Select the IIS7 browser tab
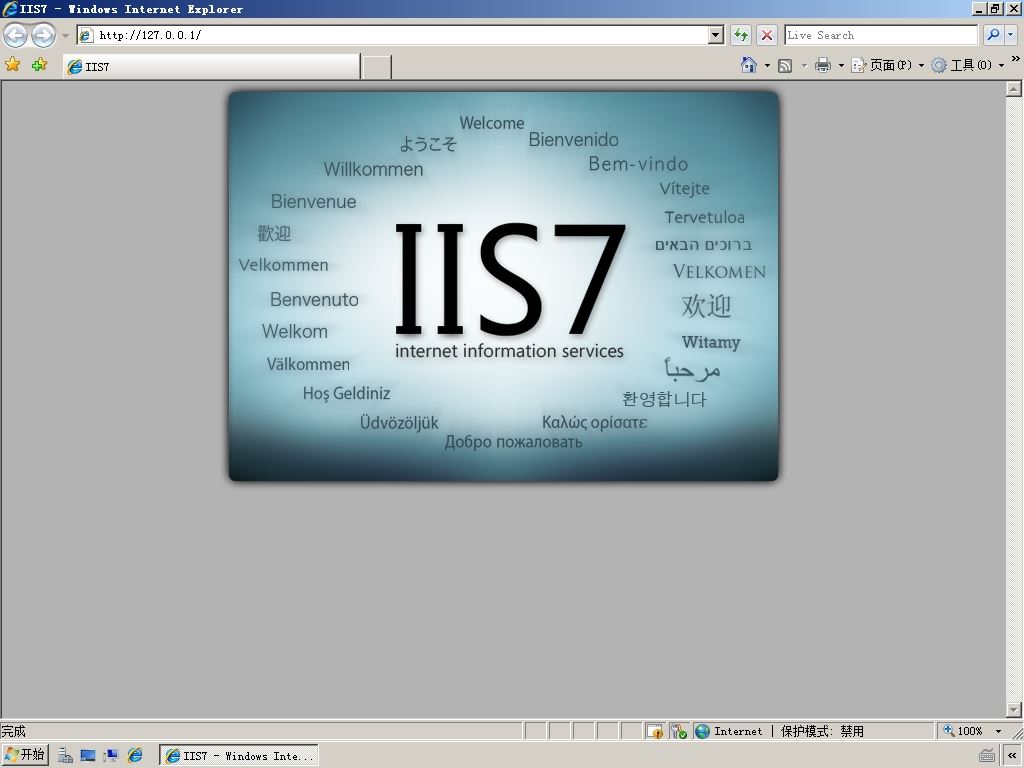This screenshot has width=1024, height=768. point(212,67)
